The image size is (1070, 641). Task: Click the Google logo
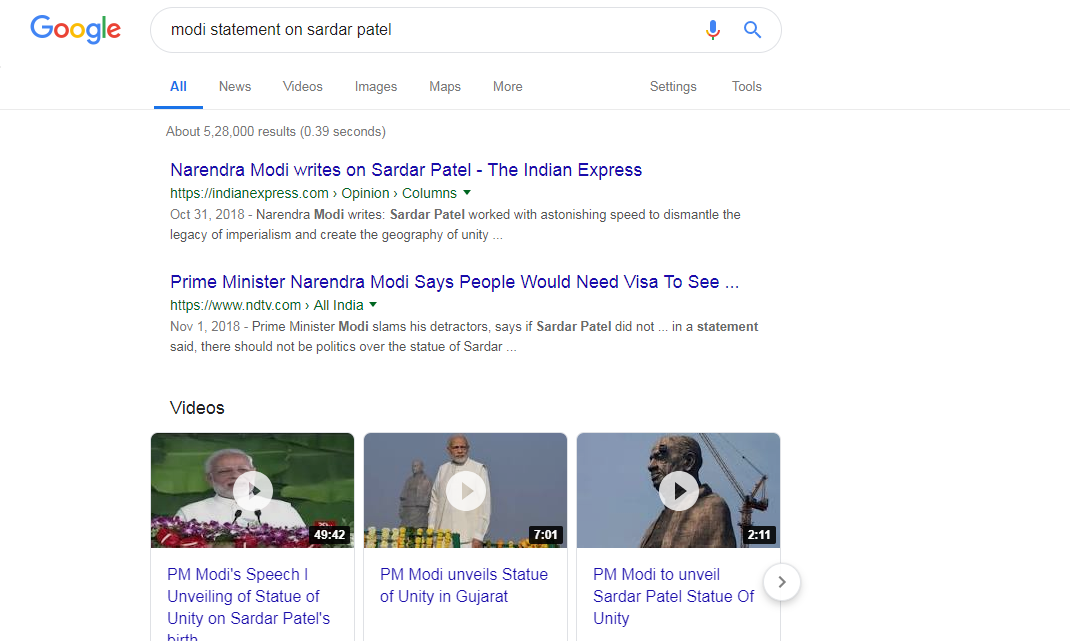[x=76, y=29]
